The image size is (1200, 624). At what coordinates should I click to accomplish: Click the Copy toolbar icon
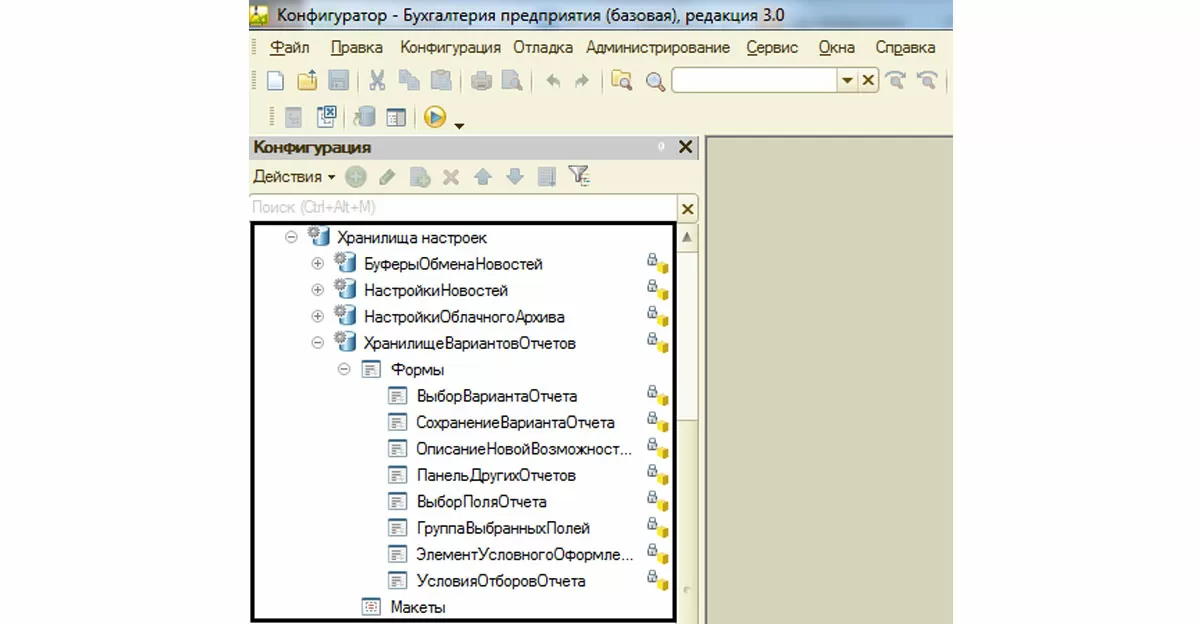409,81
